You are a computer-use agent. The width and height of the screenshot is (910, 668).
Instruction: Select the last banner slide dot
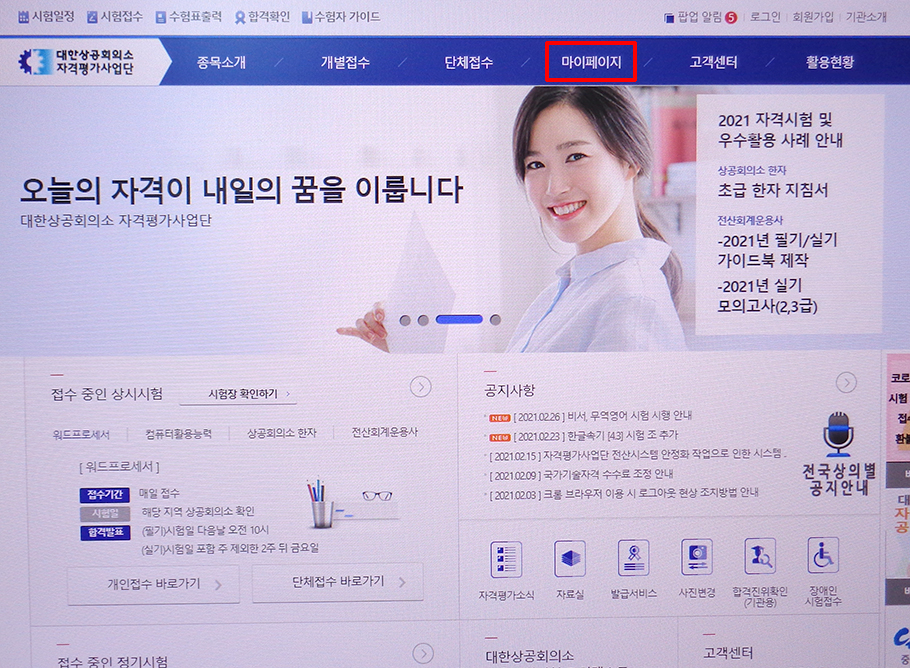pos(495,319)
